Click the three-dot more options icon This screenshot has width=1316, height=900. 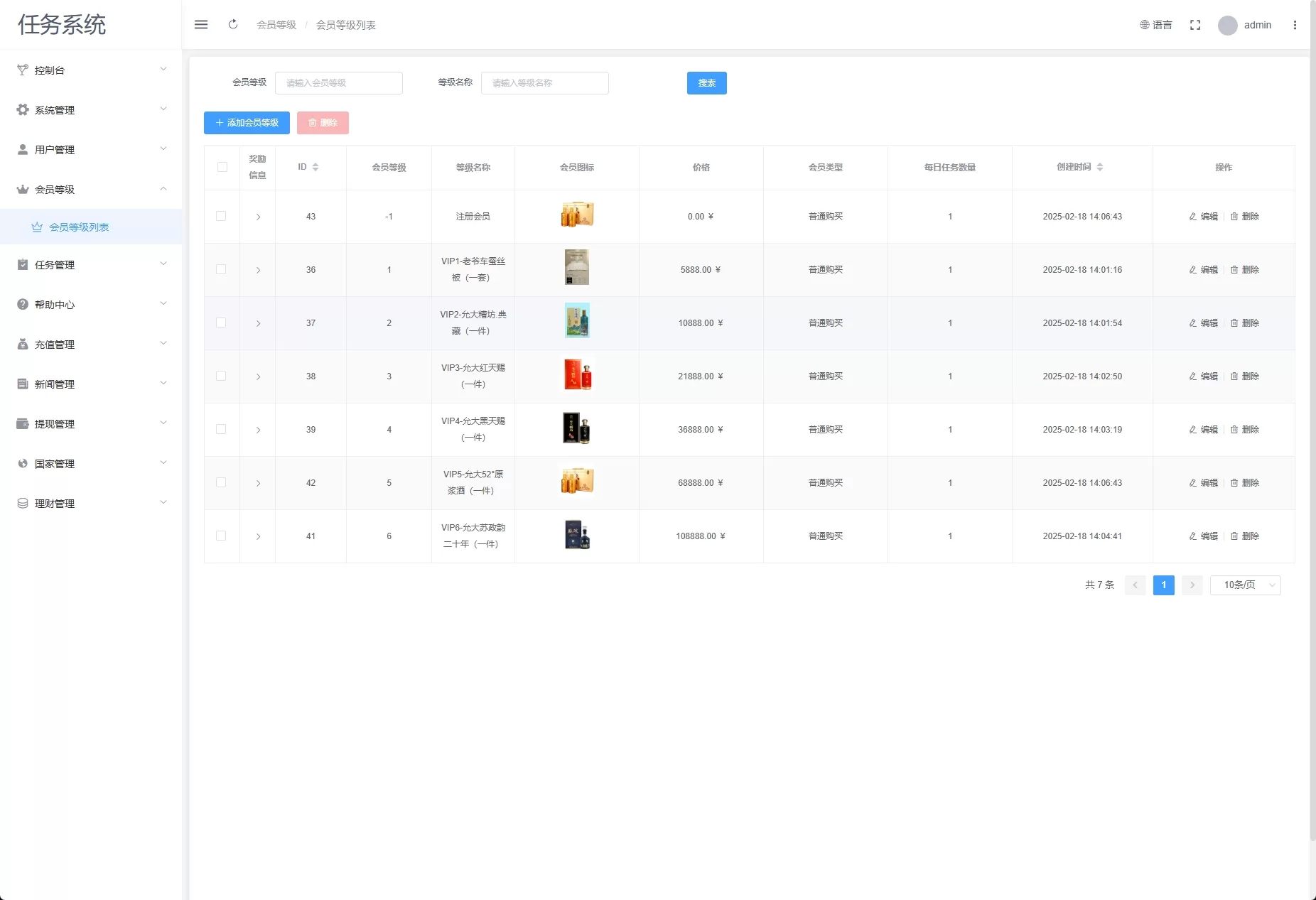[1295, 25]
